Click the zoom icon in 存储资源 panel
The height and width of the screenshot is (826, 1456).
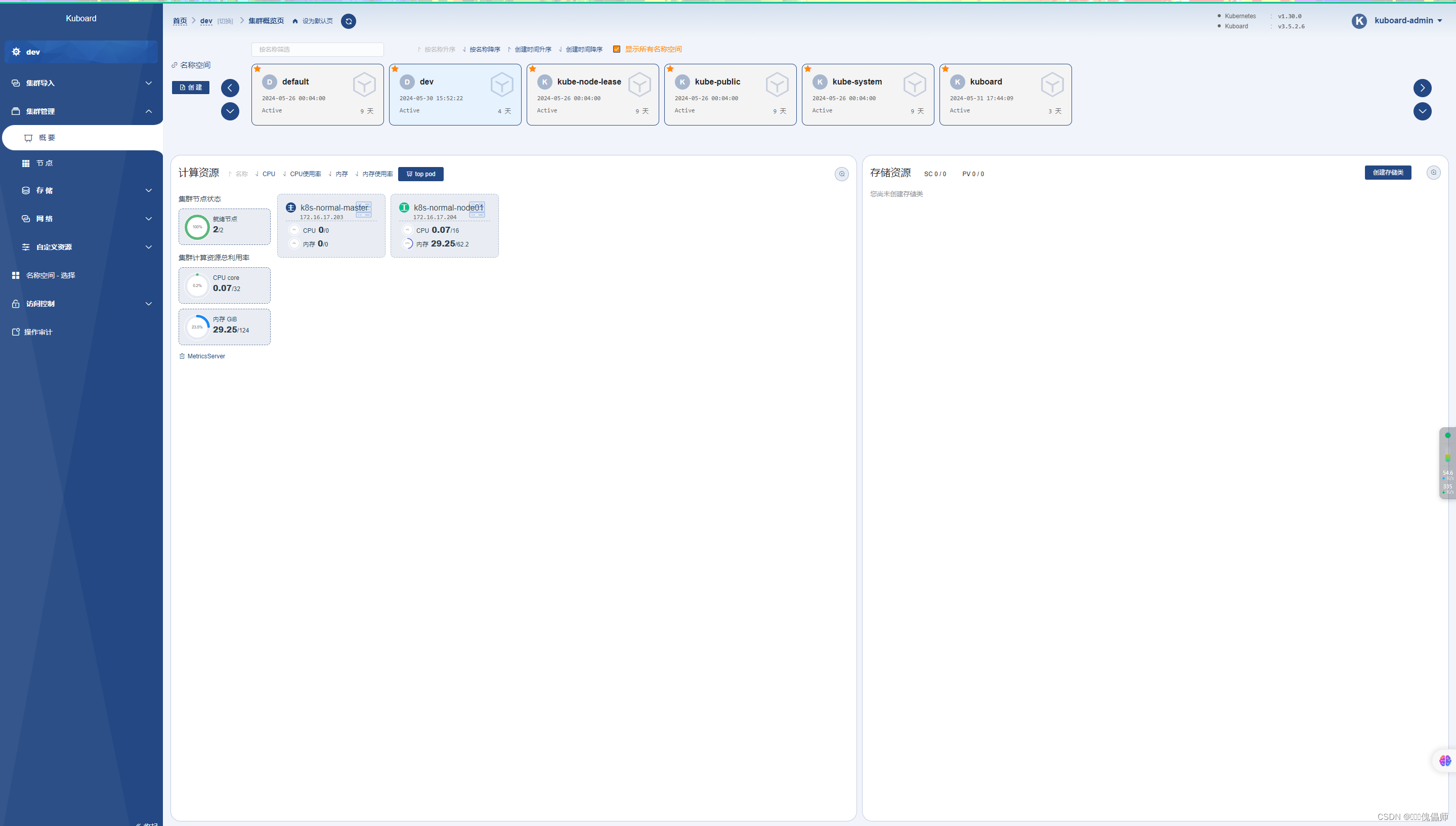(x=1433, y=173)
